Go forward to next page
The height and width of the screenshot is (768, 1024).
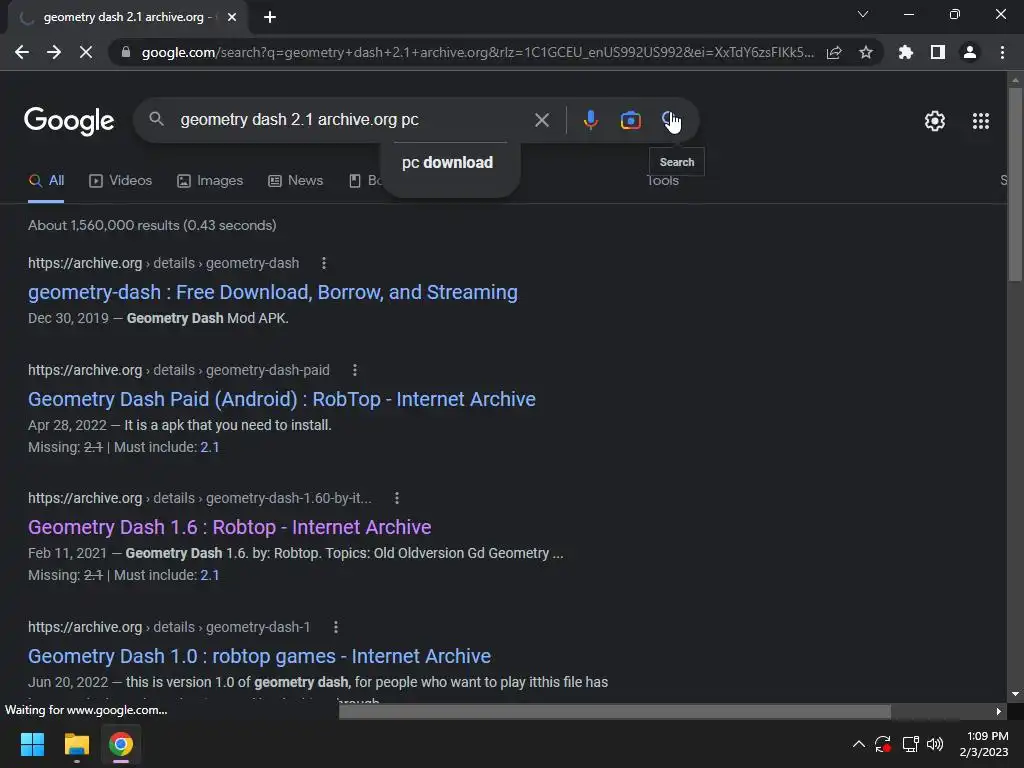point(54,52)
